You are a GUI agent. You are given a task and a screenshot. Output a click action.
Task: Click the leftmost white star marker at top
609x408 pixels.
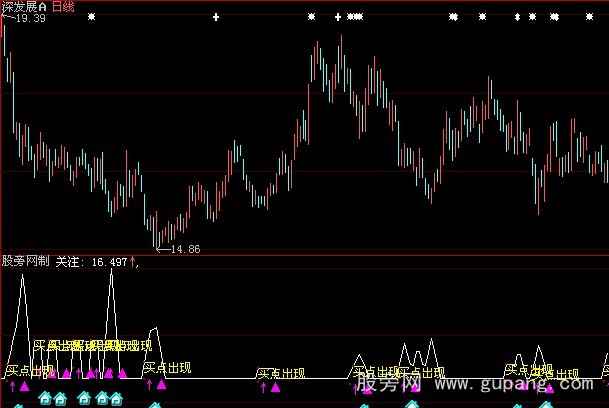pos(91,17)
